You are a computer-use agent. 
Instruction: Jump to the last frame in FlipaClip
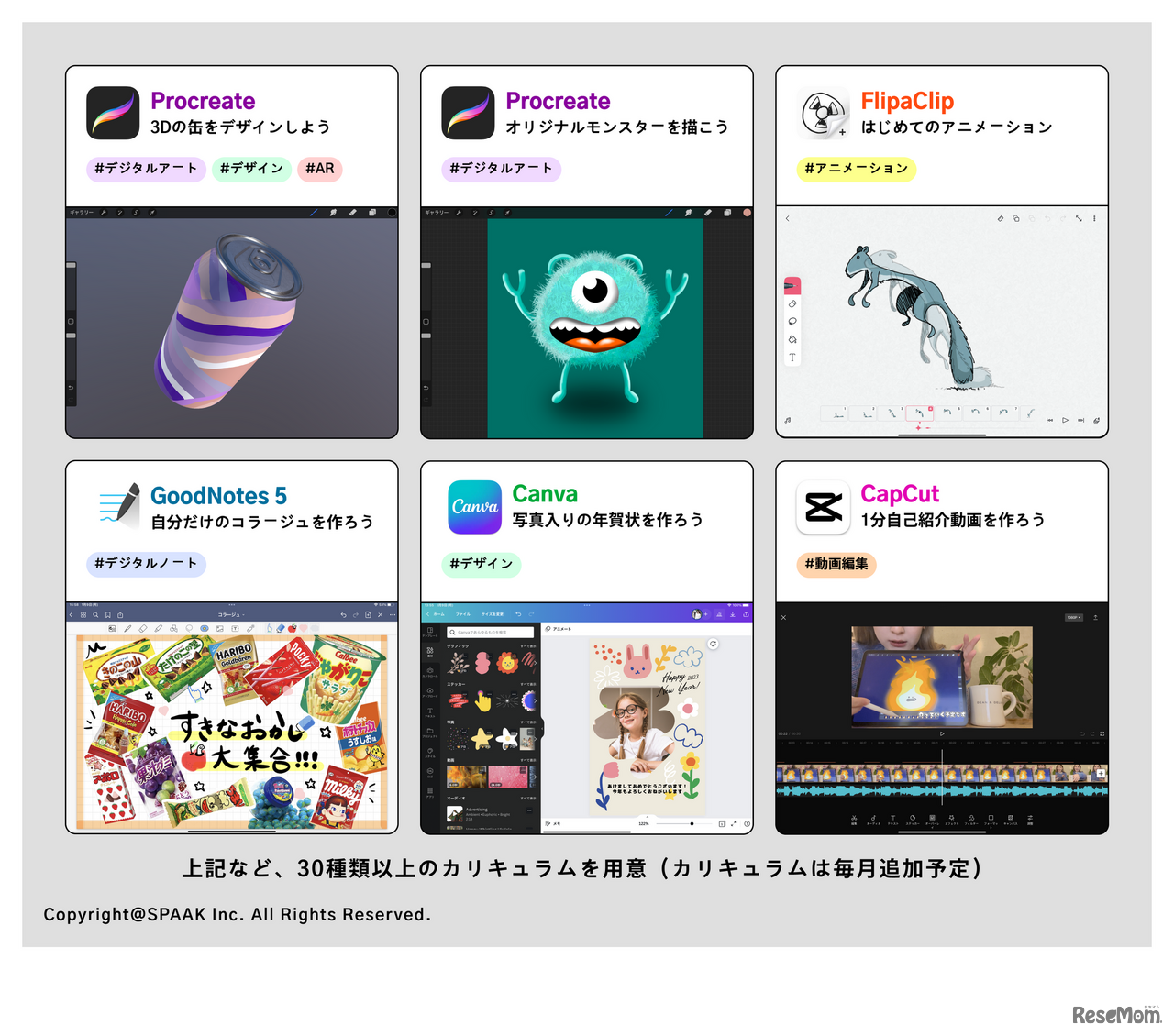(x=1080, y=420)
